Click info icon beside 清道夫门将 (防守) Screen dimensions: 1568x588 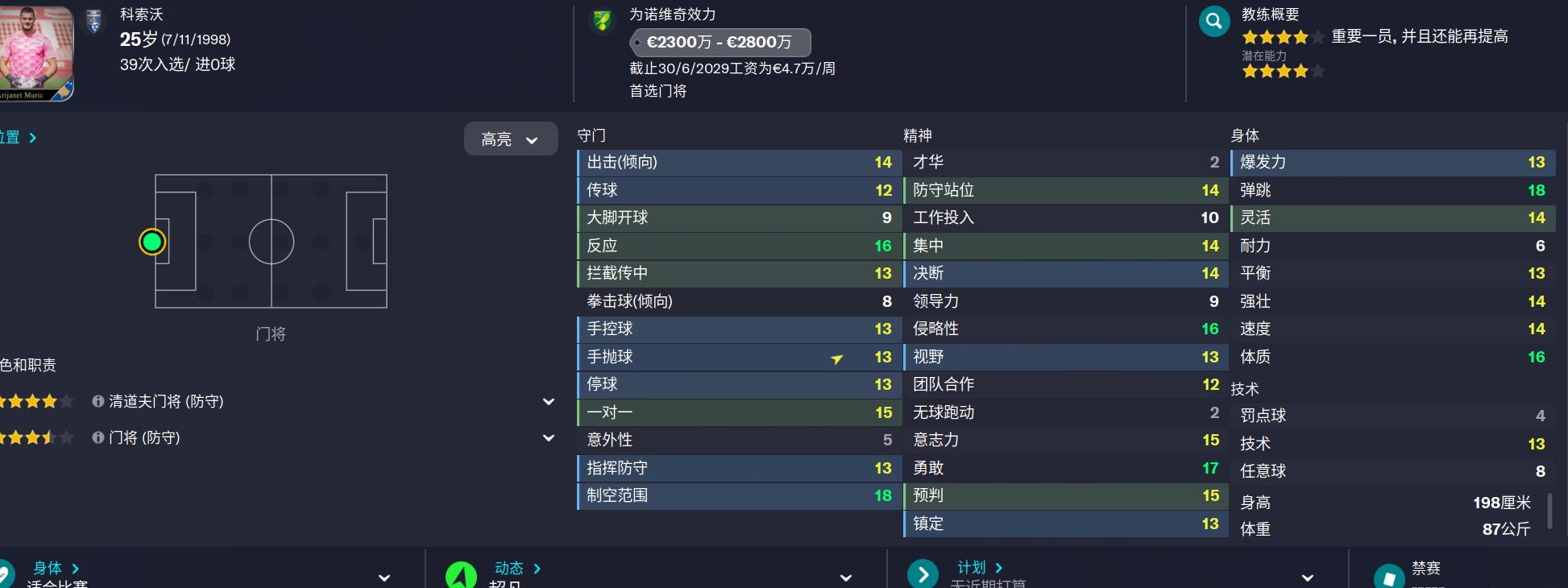coord(98,401)
